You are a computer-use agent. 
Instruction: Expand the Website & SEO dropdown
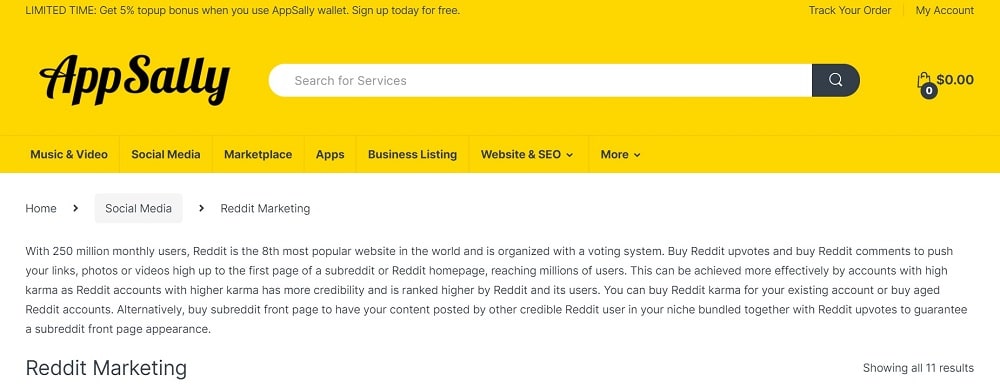click(527, 154)
